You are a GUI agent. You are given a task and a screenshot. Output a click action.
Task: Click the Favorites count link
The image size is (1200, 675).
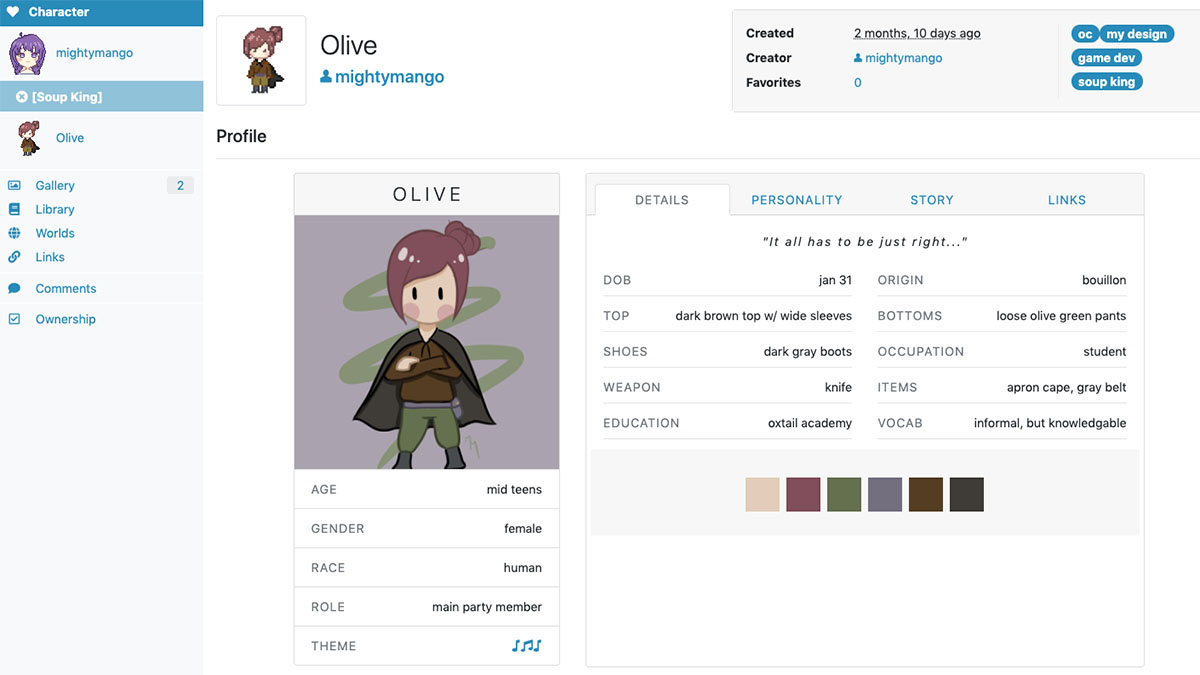click(858, 83)
